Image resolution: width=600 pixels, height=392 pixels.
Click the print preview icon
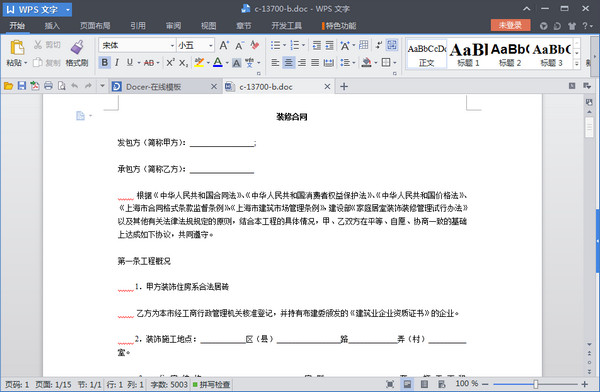(x=62, y=86)
